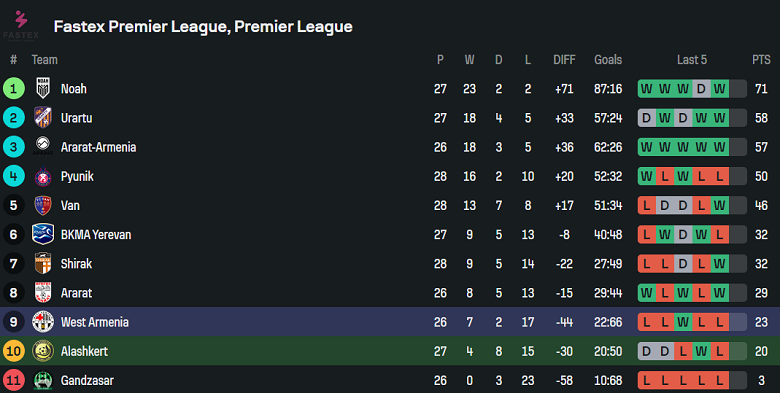Click rank number 1 green circle

13,89
